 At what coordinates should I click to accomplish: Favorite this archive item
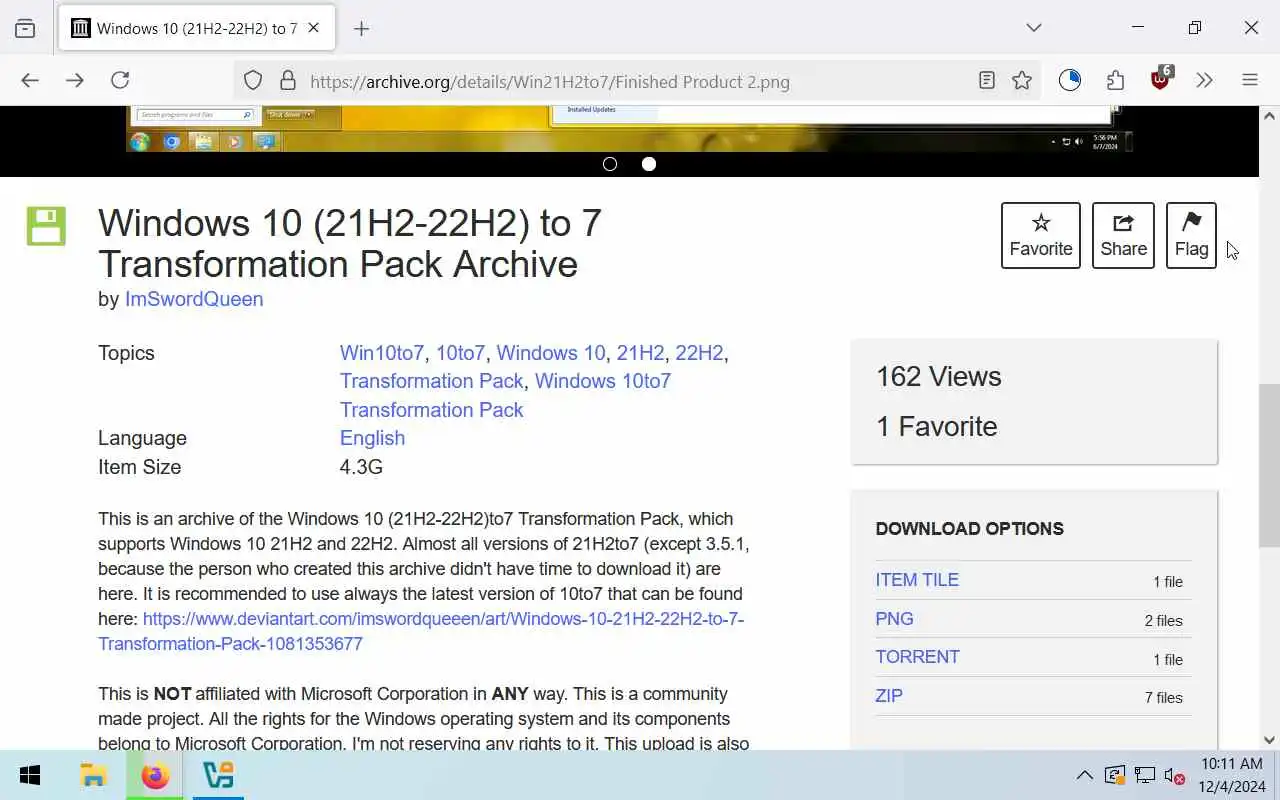tap(1041, 235)
